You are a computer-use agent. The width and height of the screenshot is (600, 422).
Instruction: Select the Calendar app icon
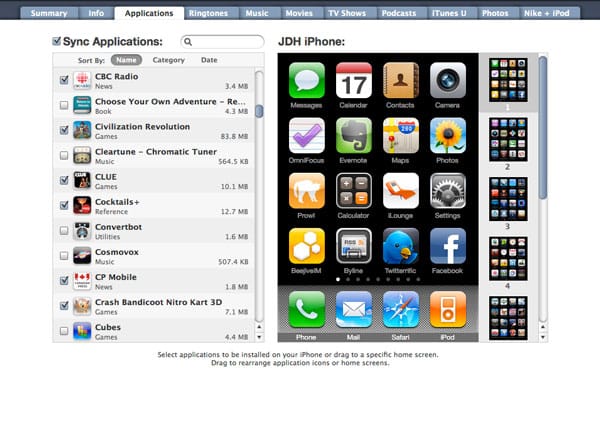tap(354, 80)
